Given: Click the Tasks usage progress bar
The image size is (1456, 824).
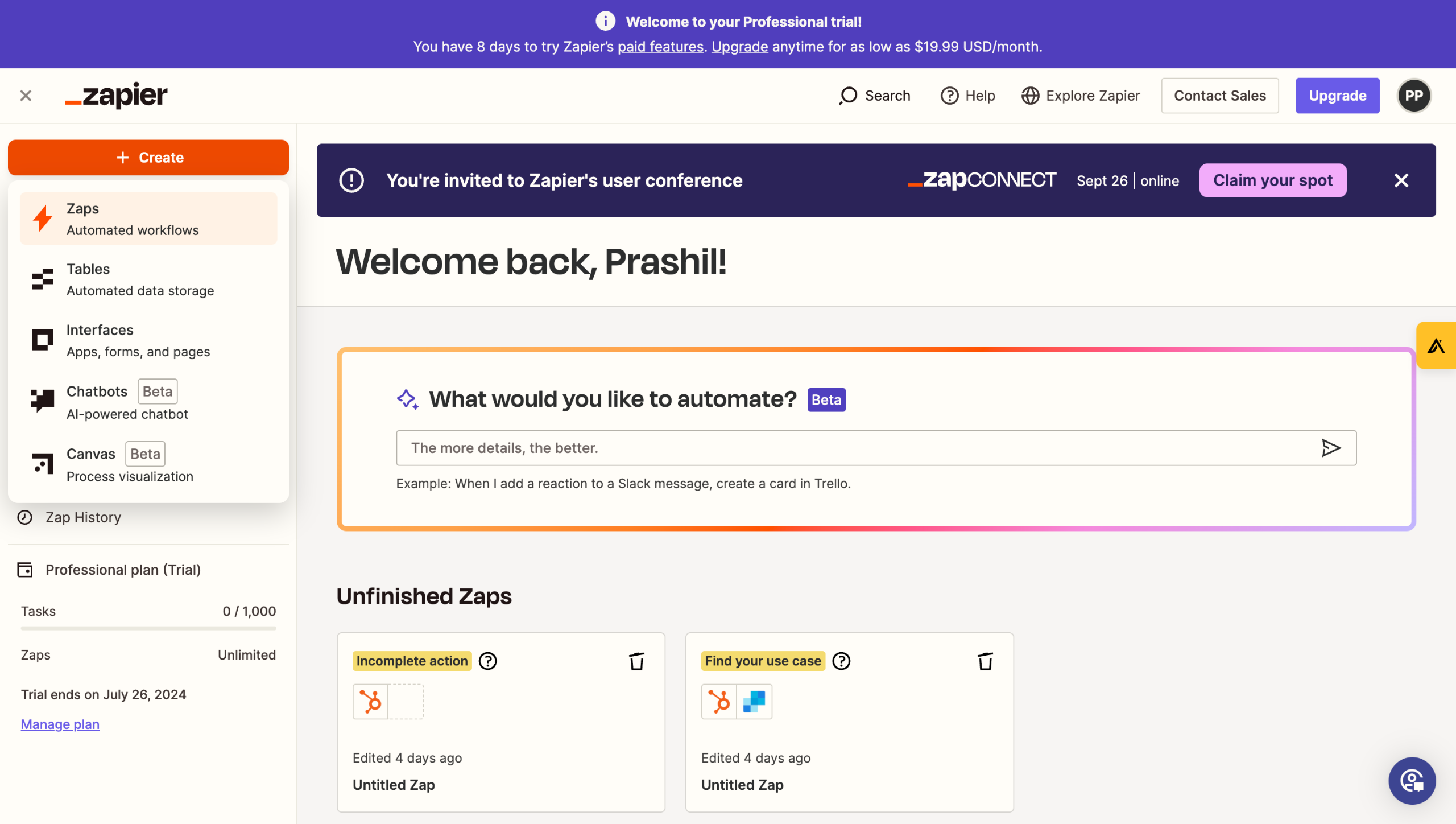Looking at the screenshot, I should pos(148,628).
